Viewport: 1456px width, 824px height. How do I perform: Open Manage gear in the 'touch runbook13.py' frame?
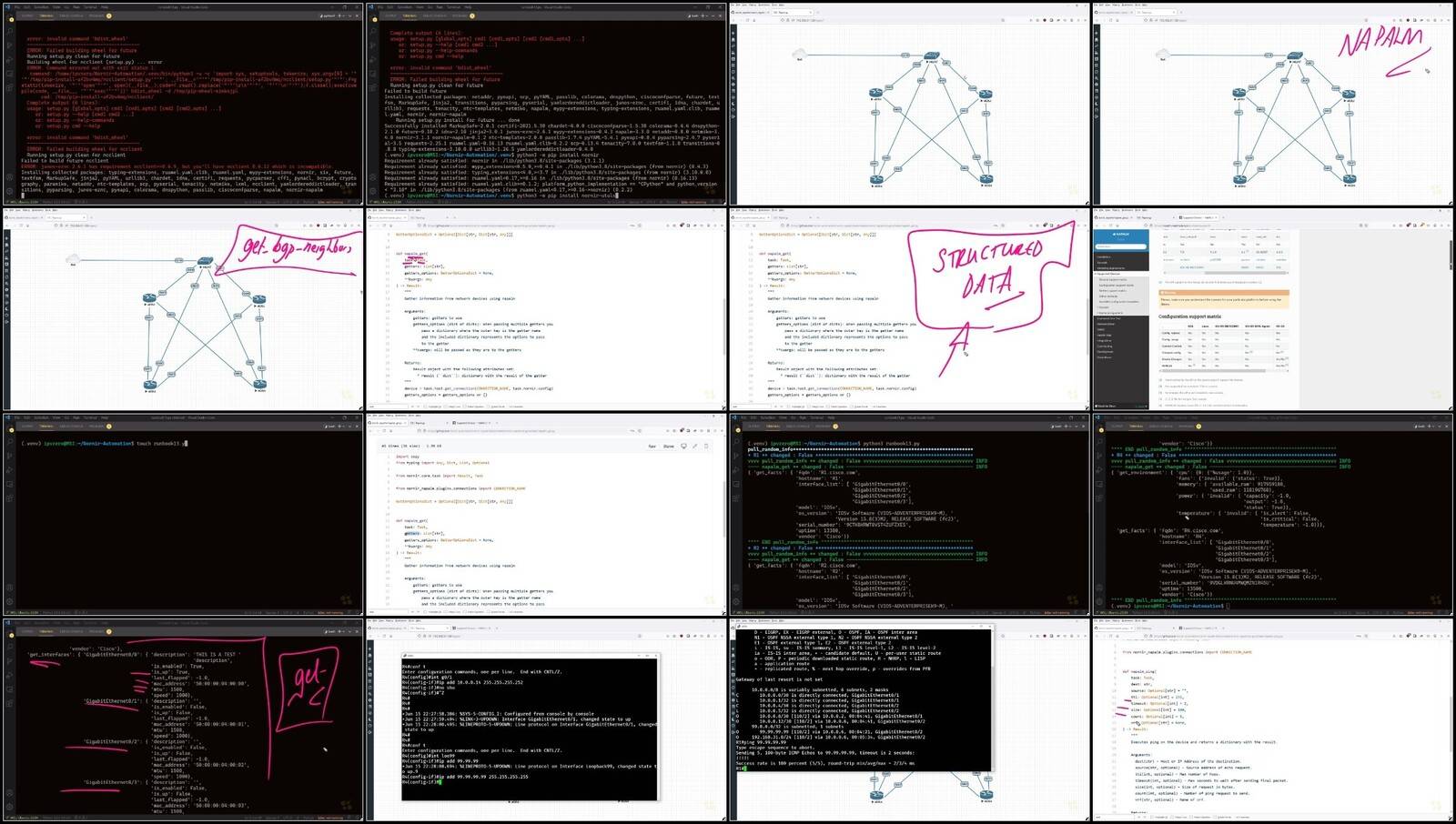point(9,603)
